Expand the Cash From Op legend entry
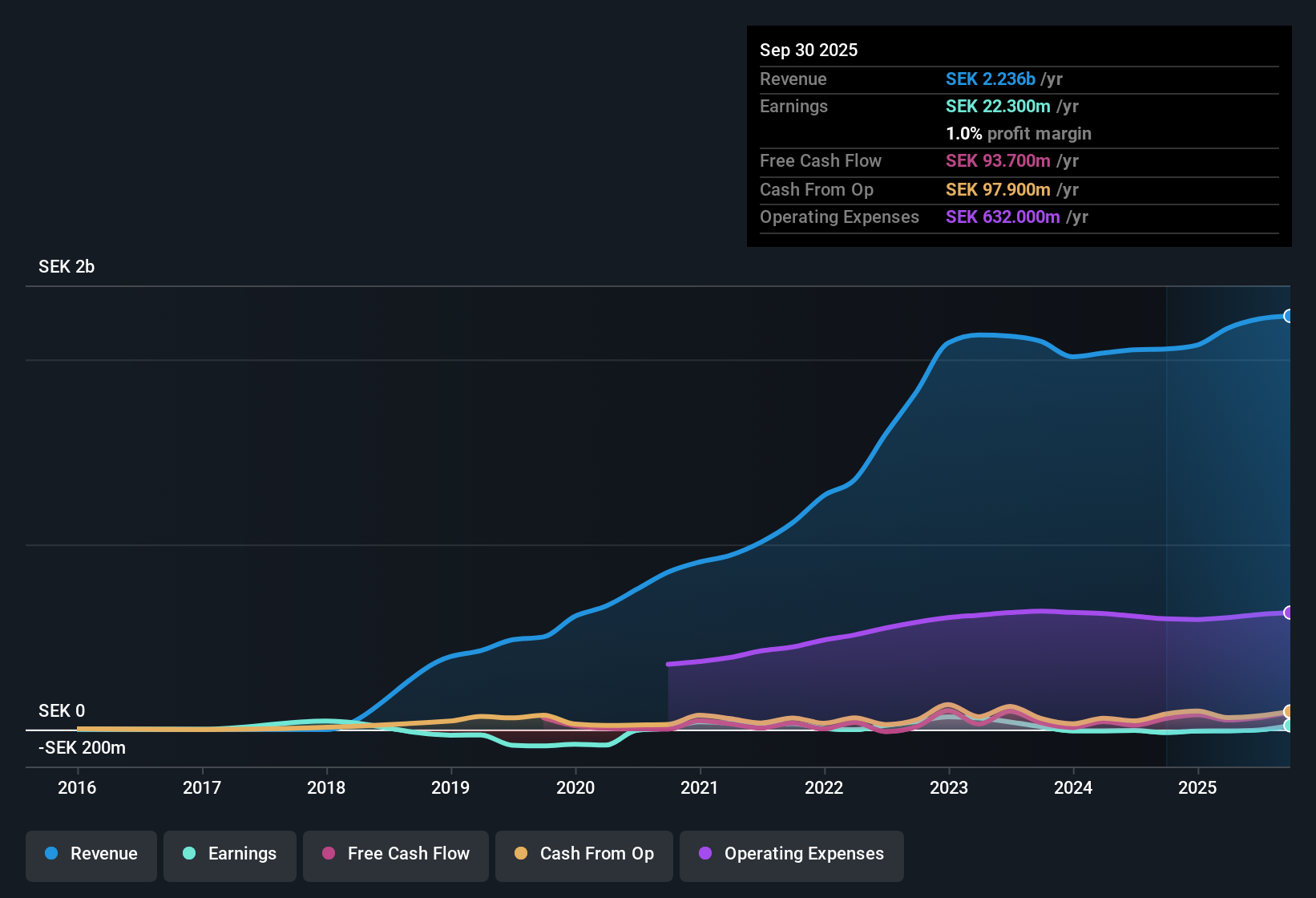This screenshot has height=898, width=1316. [583, 855]
